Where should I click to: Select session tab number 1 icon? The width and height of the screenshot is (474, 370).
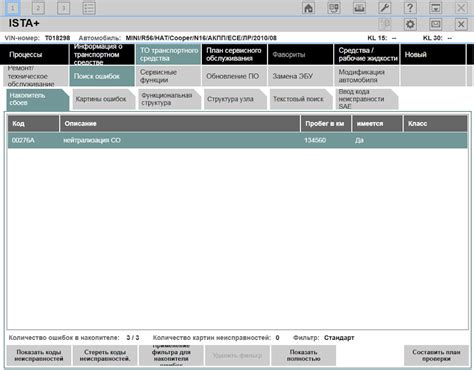(12, 8)
